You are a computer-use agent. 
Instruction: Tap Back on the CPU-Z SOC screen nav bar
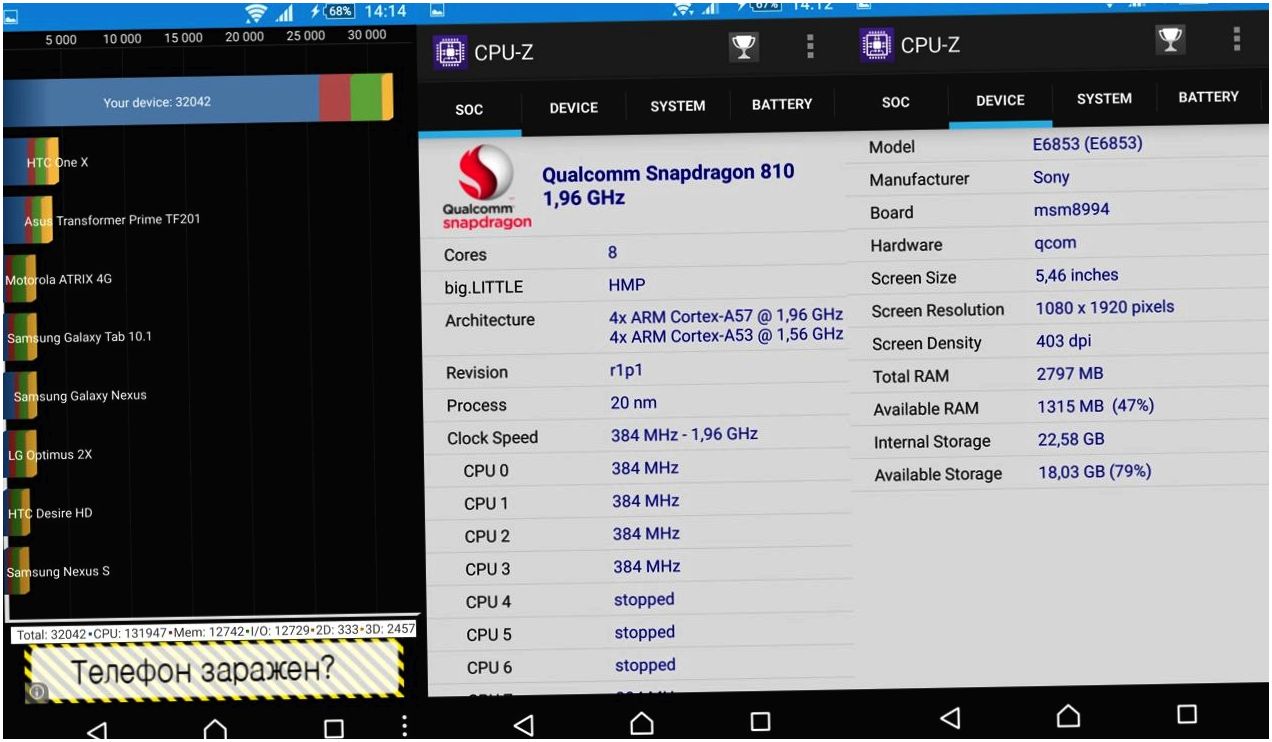pos(523,724)
